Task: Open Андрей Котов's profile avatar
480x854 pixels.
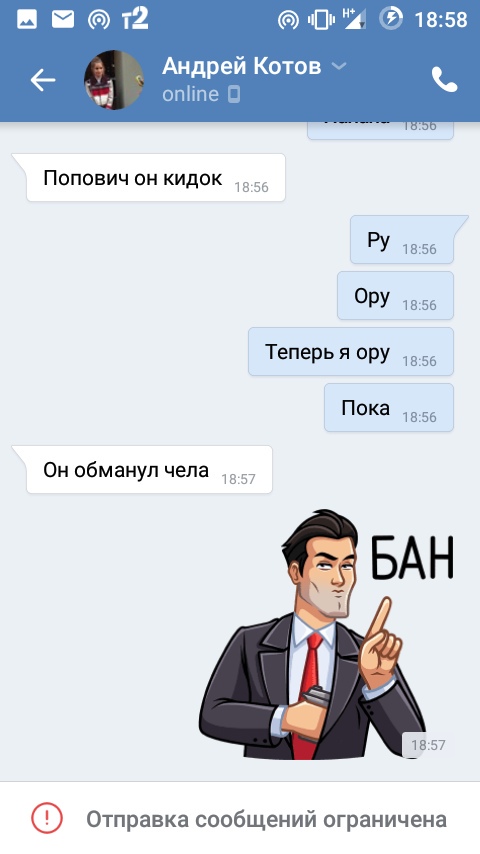Action: [x=114, y=80]
